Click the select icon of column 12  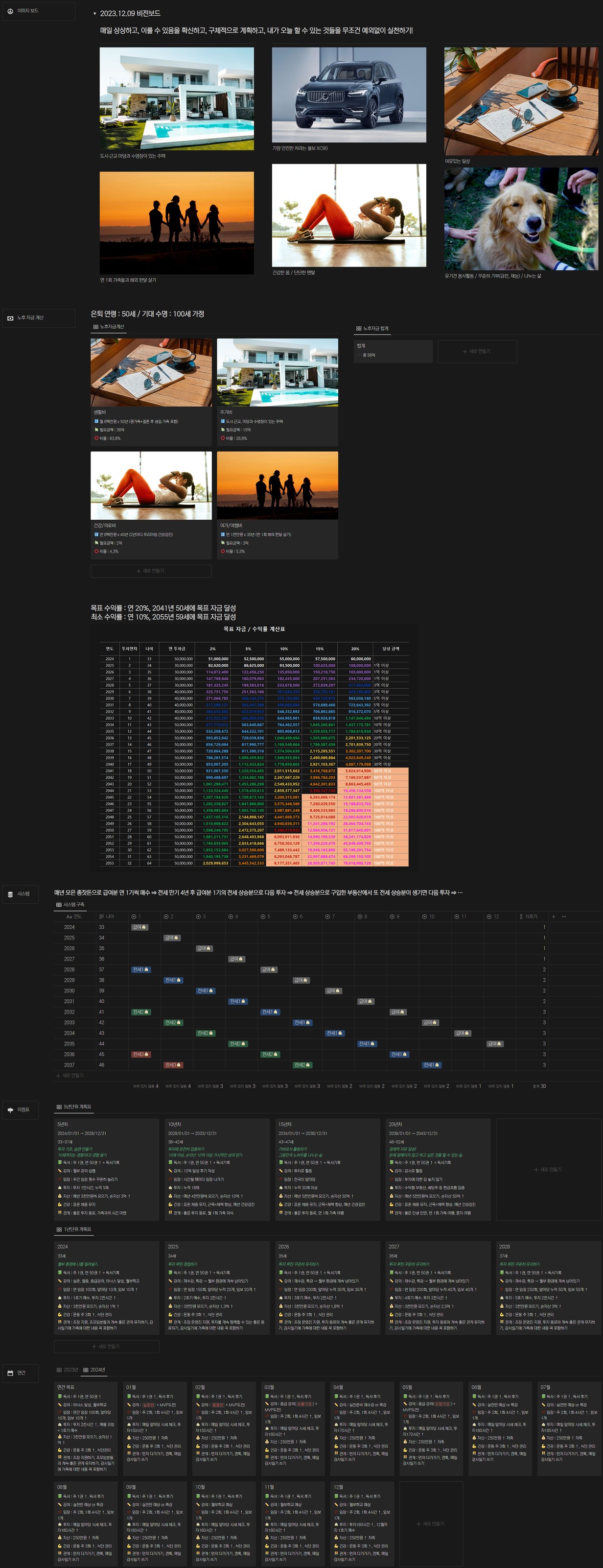click(x=489, y=916)
